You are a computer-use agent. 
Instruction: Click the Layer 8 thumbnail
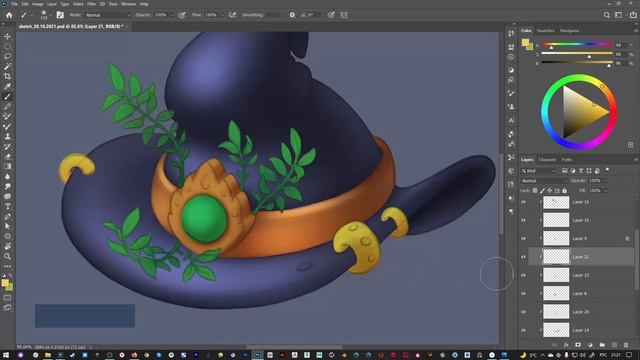pos(556,293)
